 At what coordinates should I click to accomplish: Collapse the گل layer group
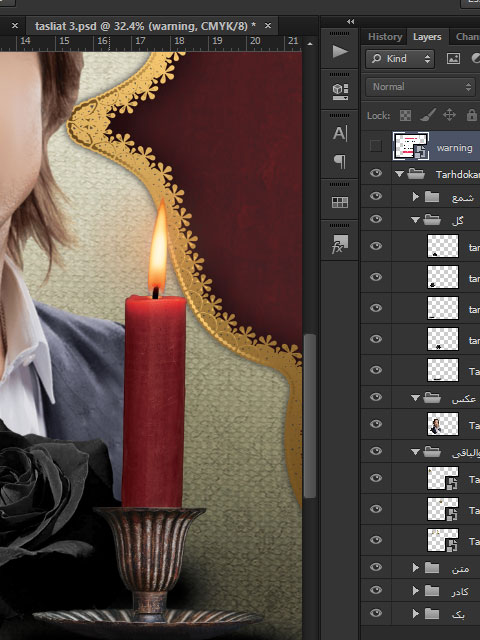pos(416,220)
